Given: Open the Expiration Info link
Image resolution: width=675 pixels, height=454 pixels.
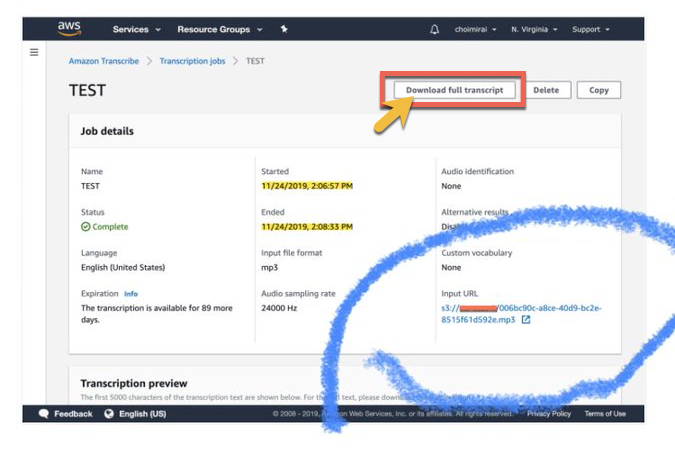Looking at the screenshot, I should (131, 294).
